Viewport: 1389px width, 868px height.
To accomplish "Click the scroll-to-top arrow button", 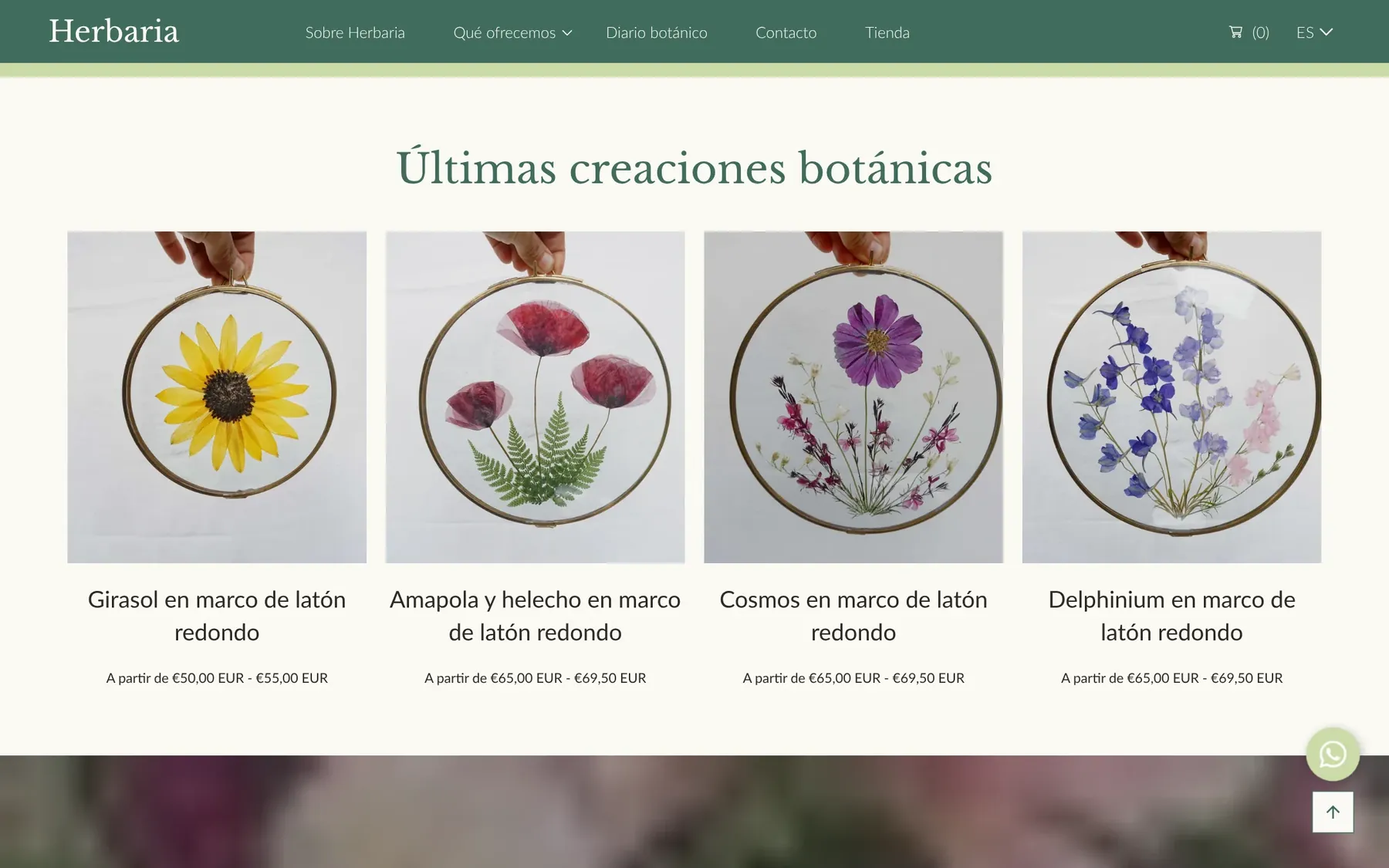I will pos(1333,812).
